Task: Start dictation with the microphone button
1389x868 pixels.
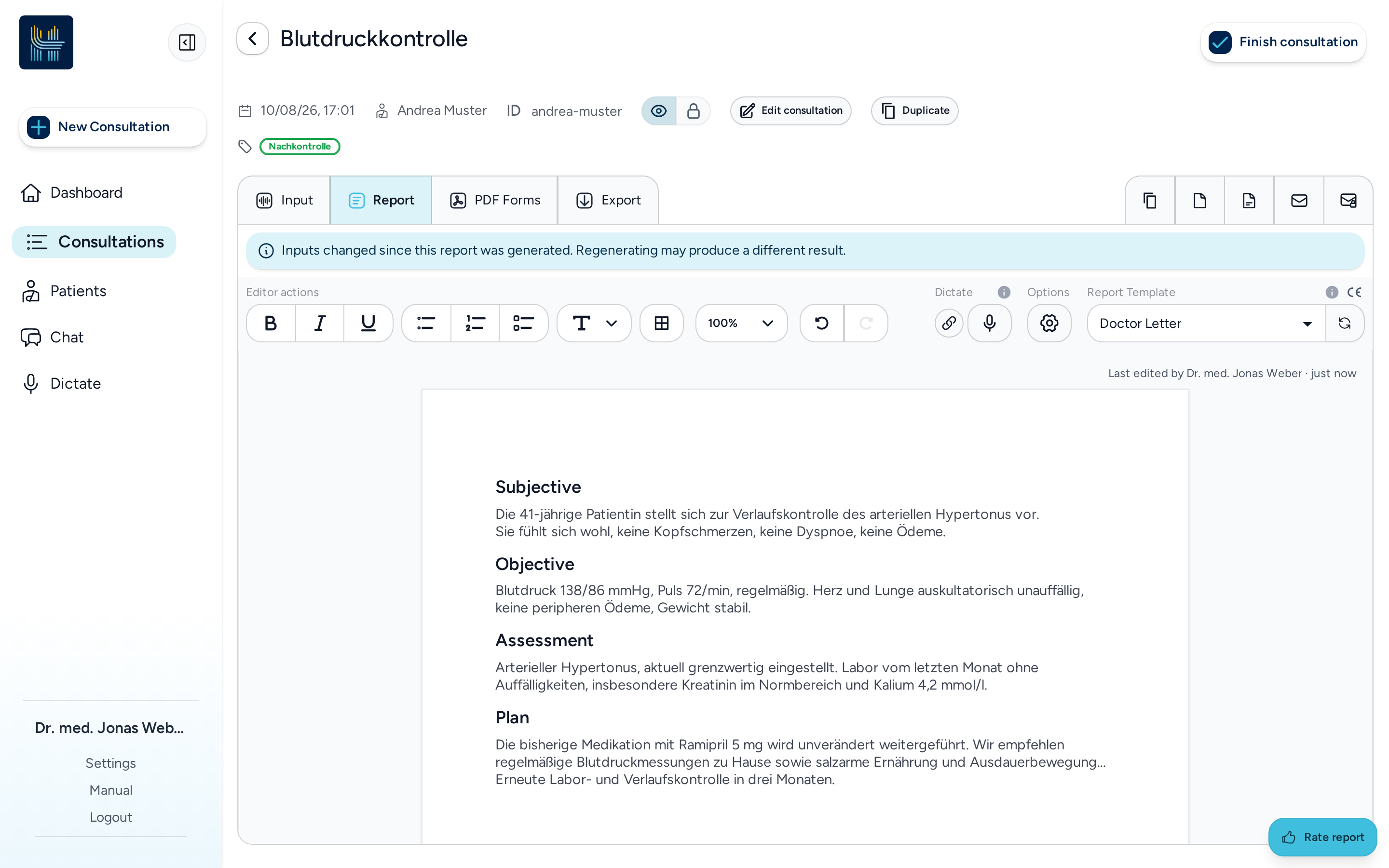Action: [x=990, y=323]
